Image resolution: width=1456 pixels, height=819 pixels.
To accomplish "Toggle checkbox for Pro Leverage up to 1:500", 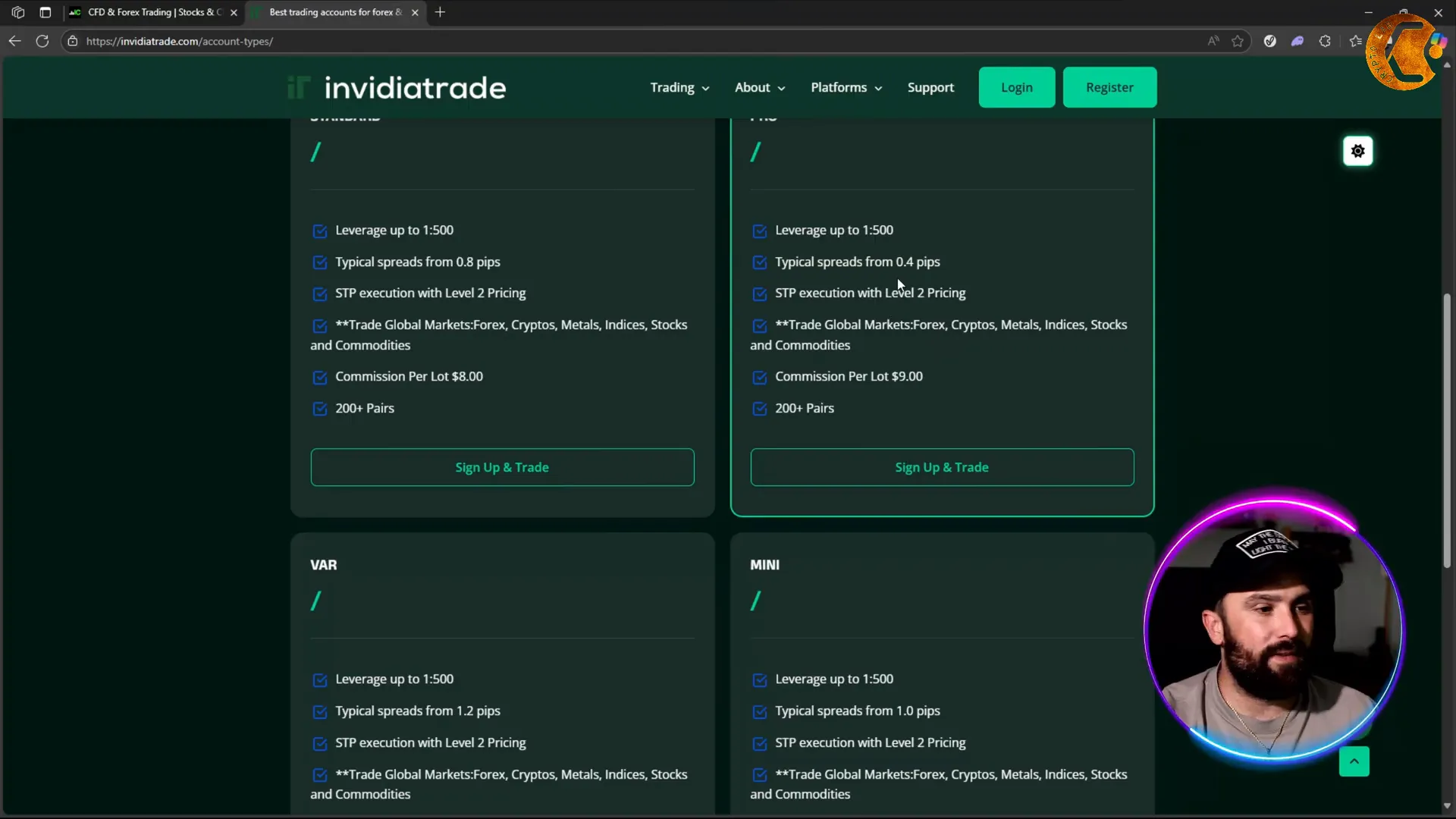I will click(x=759, y=231).
